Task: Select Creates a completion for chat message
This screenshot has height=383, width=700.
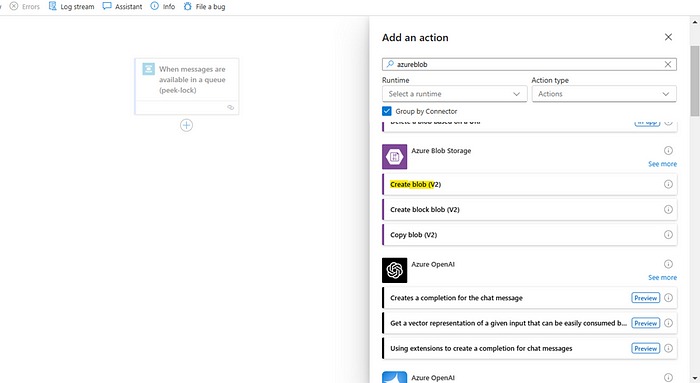Action: (529, 298)
